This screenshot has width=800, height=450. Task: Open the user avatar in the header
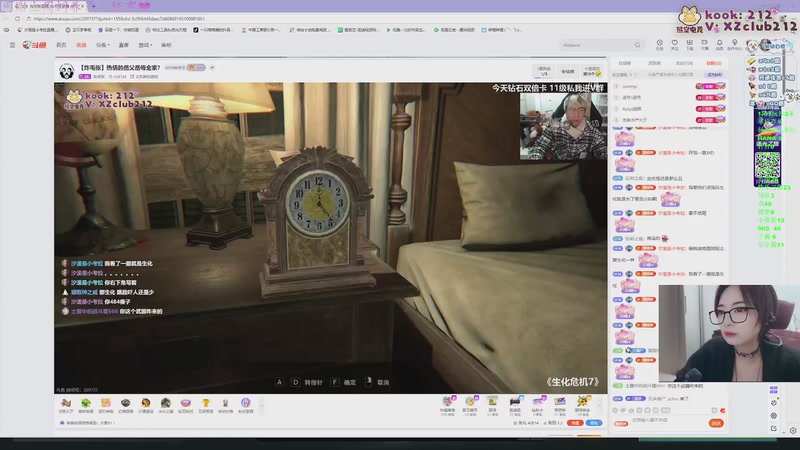(765, 45)
